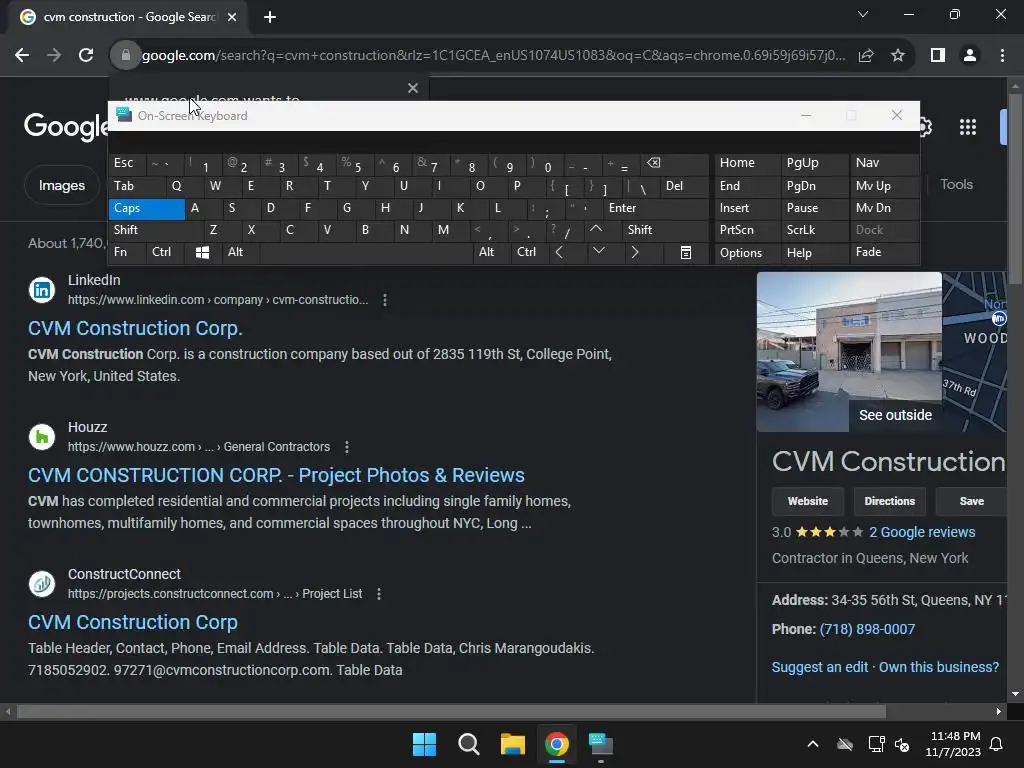Open Google apps grid

click(968, 127)
